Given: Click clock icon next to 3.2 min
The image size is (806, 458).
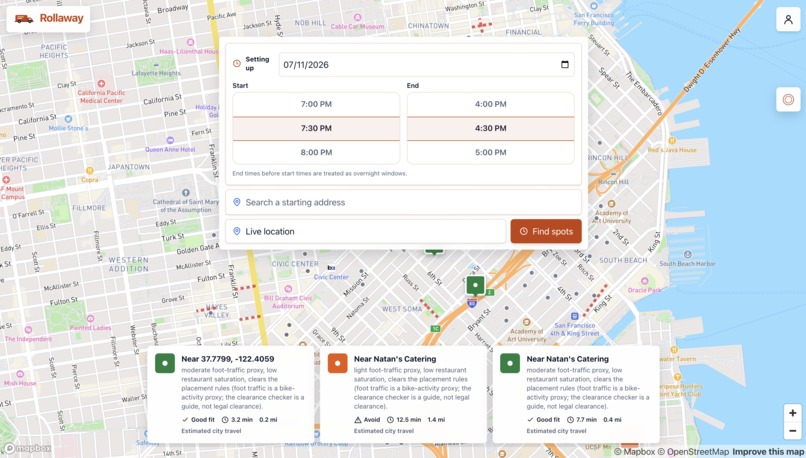Looking at the screenshot, I should coord(225,420).
